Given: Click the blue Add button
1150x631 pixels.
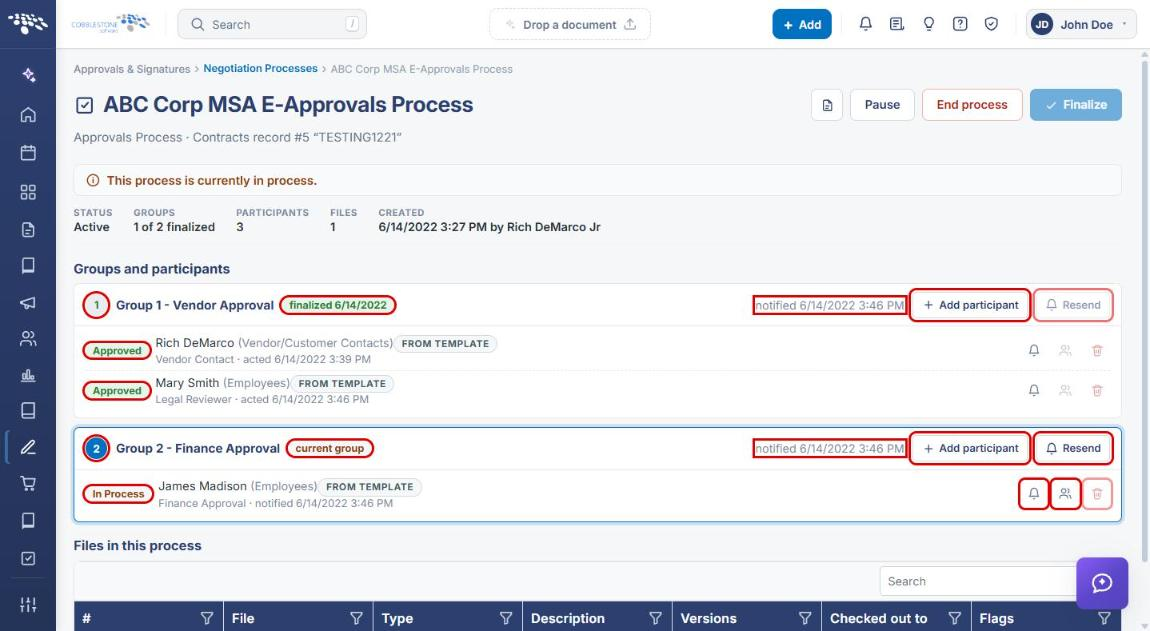Looking at the screenshot, I should (802, 24).
